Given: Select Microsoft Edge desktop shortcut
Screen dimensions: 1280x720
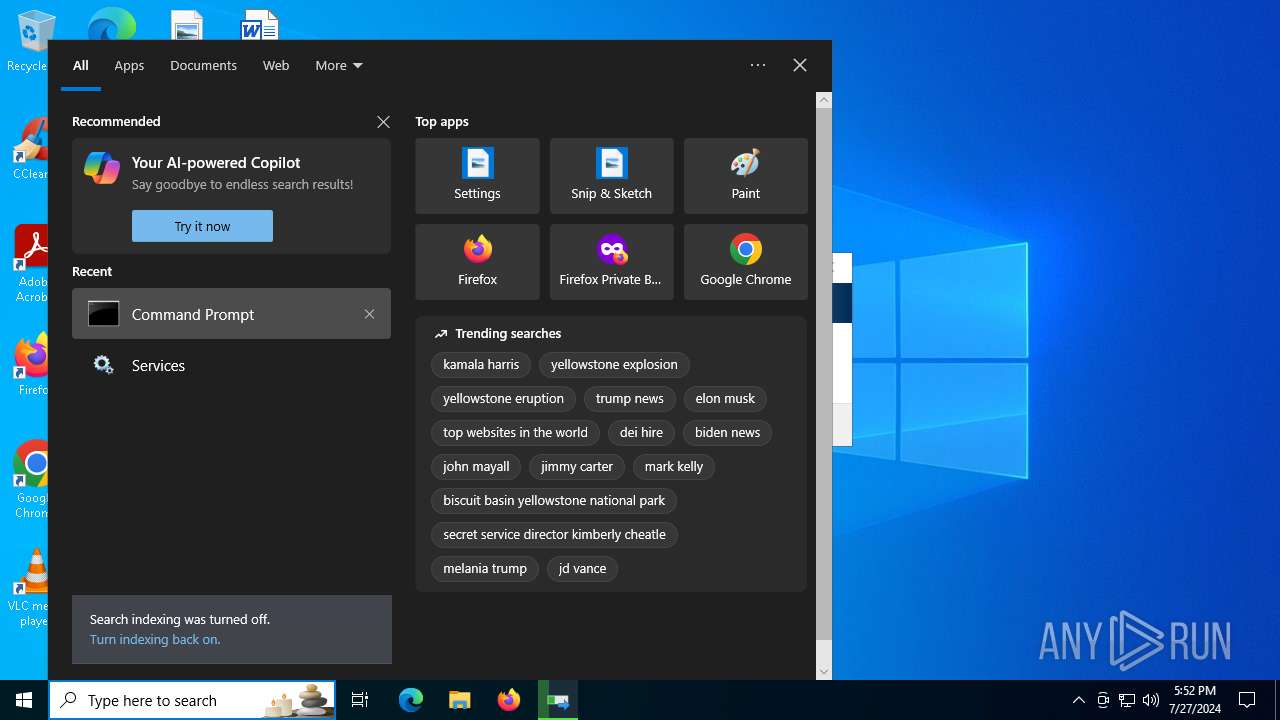Looking at the screenshot, I should tap(111, 25).
